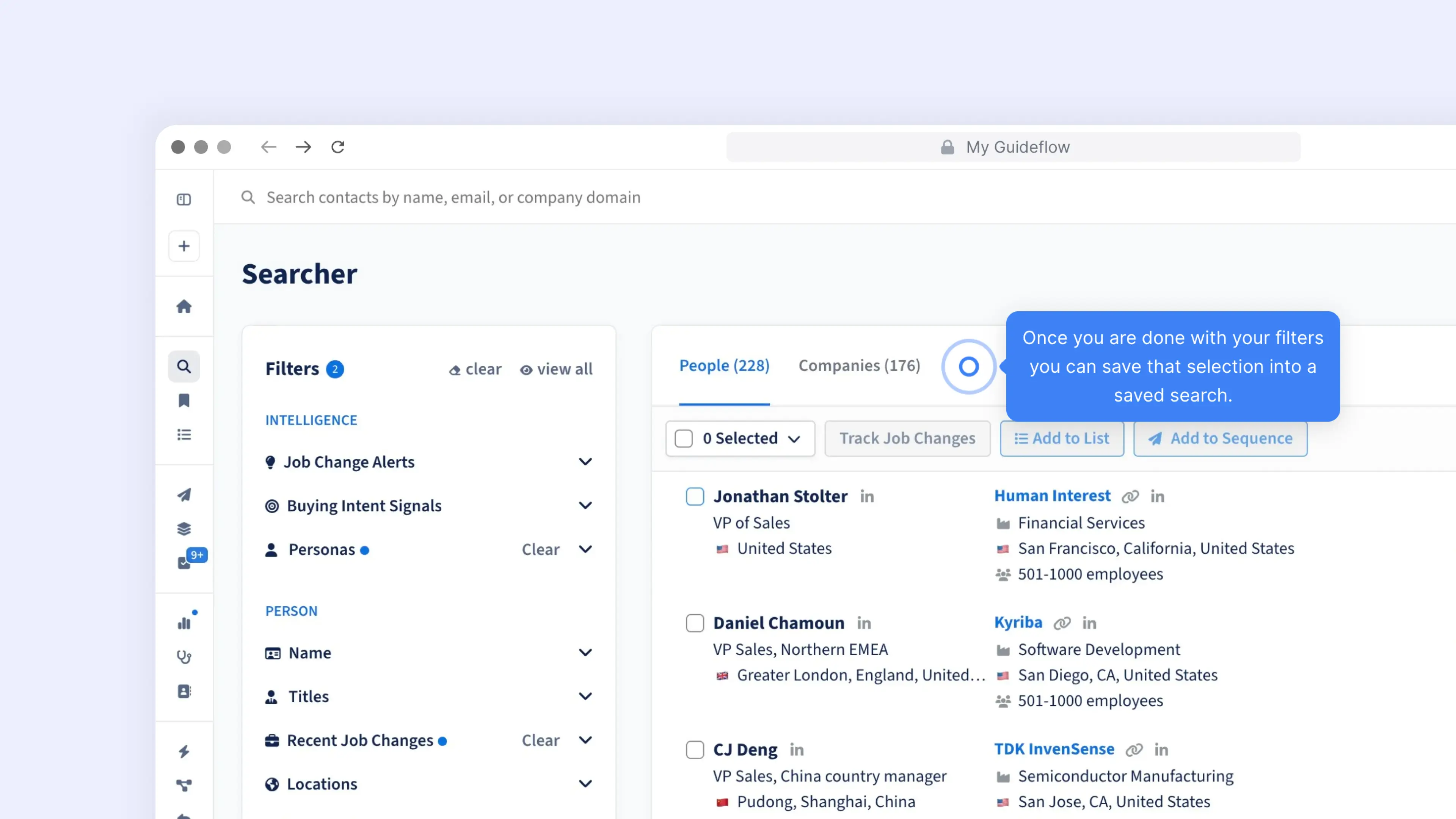Click the paper plane sequences icon

184,494
